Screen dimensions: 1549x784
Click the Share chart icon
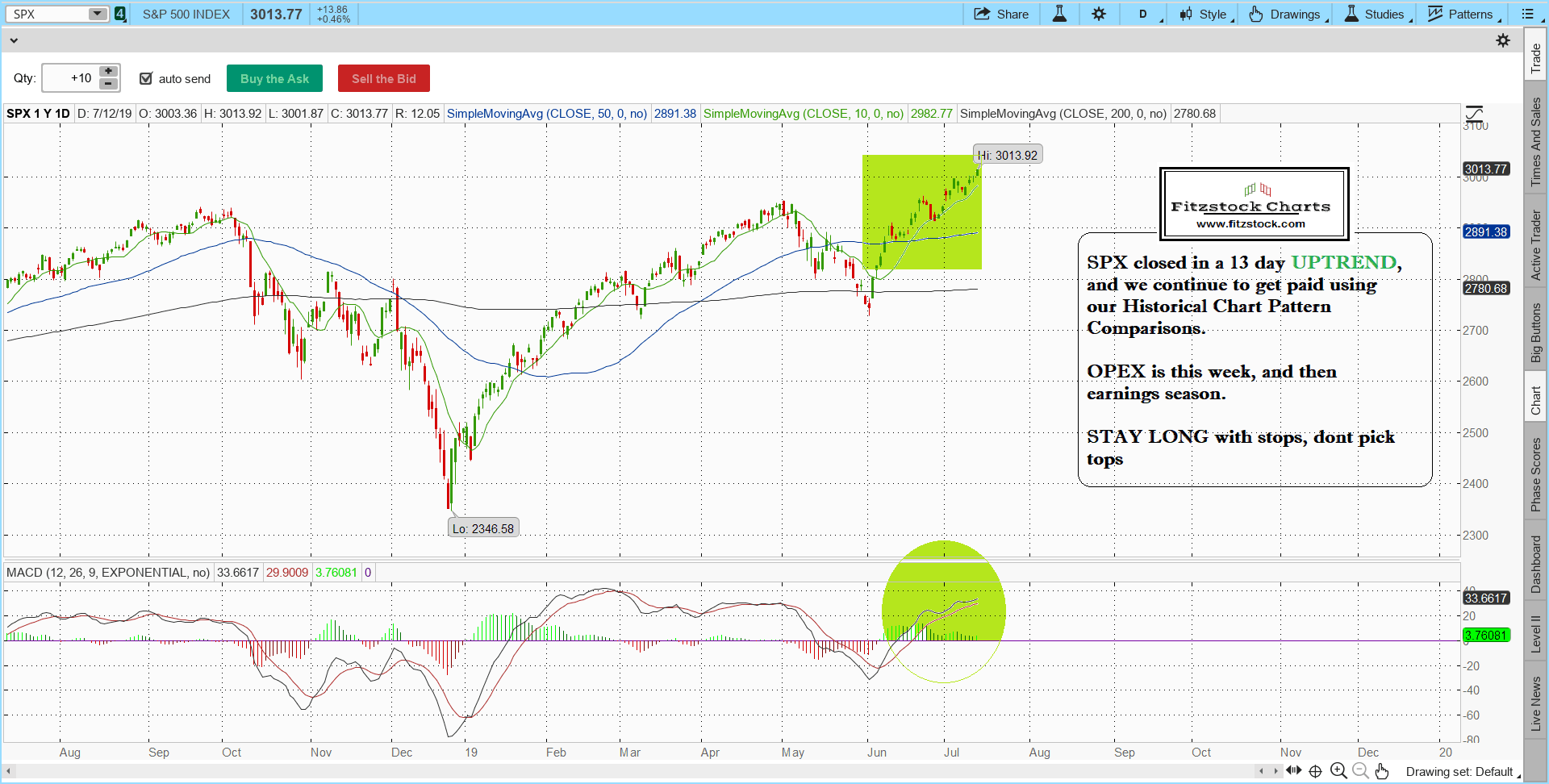tap(982, 14)
